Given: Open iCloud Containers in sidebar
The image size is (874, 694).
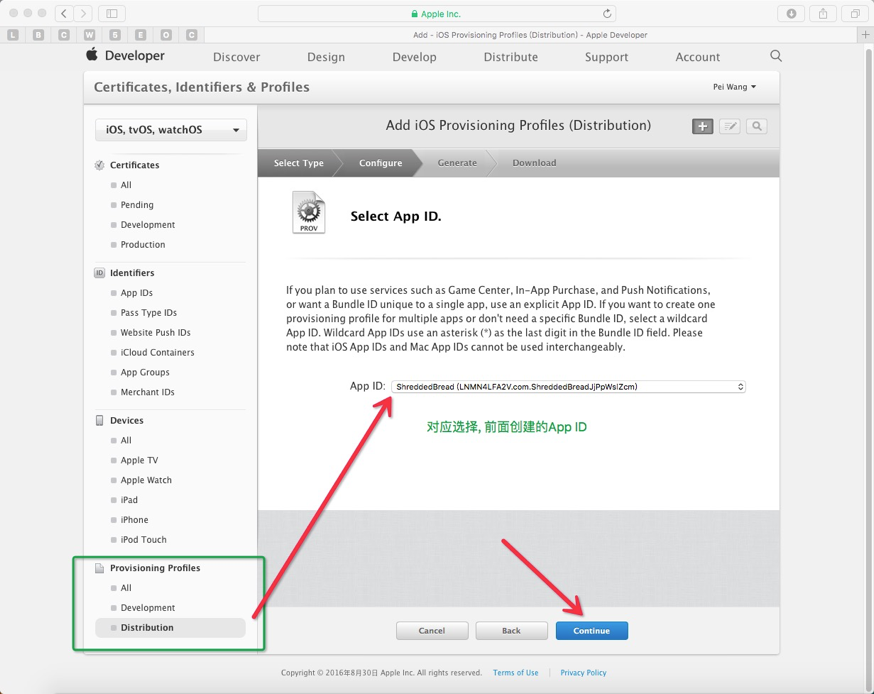Looking at the screenshot, I should pyautogui.click(x=158, y=352).
